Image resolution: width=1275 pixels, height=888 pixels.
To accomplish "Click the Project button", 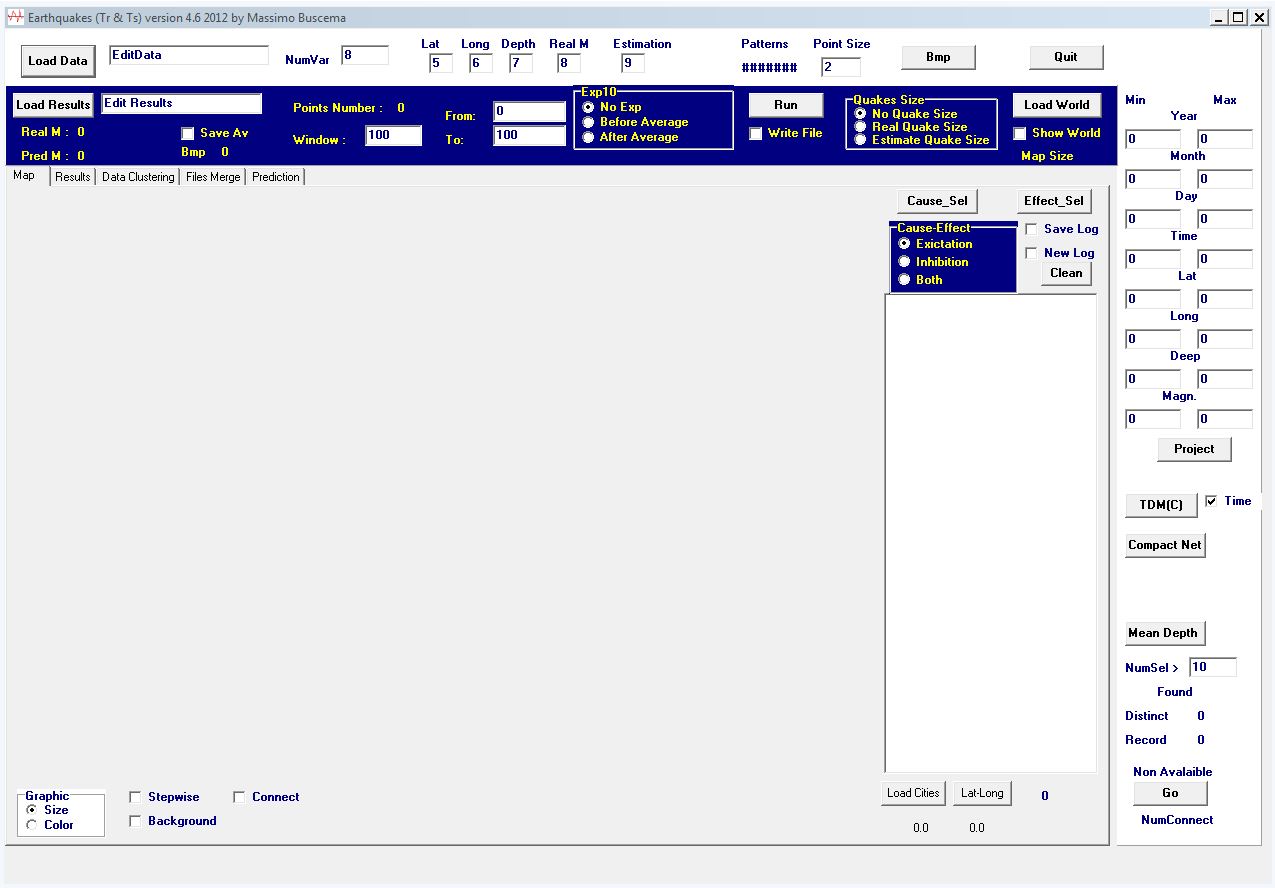I will tap(1194, 449).
